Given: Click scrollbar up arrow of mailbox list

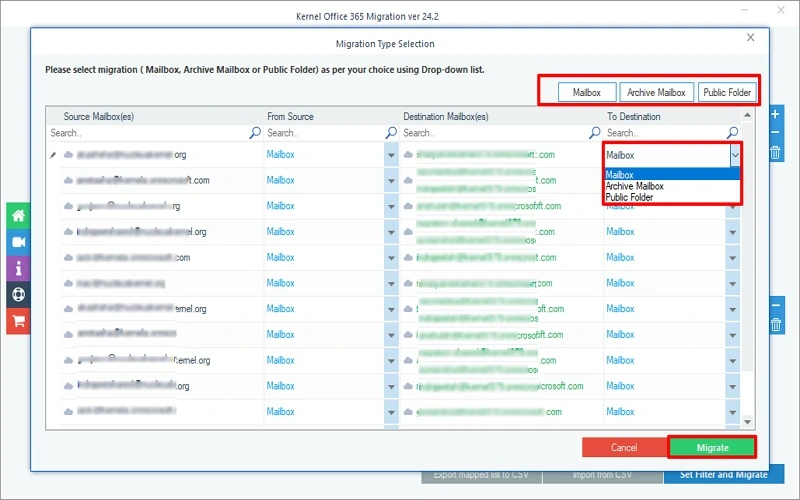Looking at the screenshot, I should [747, 115].
